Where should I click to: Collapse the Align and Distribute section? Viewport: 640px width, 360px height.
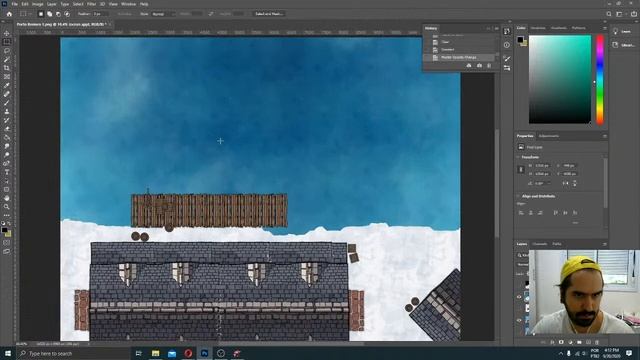tap(518, 196)
